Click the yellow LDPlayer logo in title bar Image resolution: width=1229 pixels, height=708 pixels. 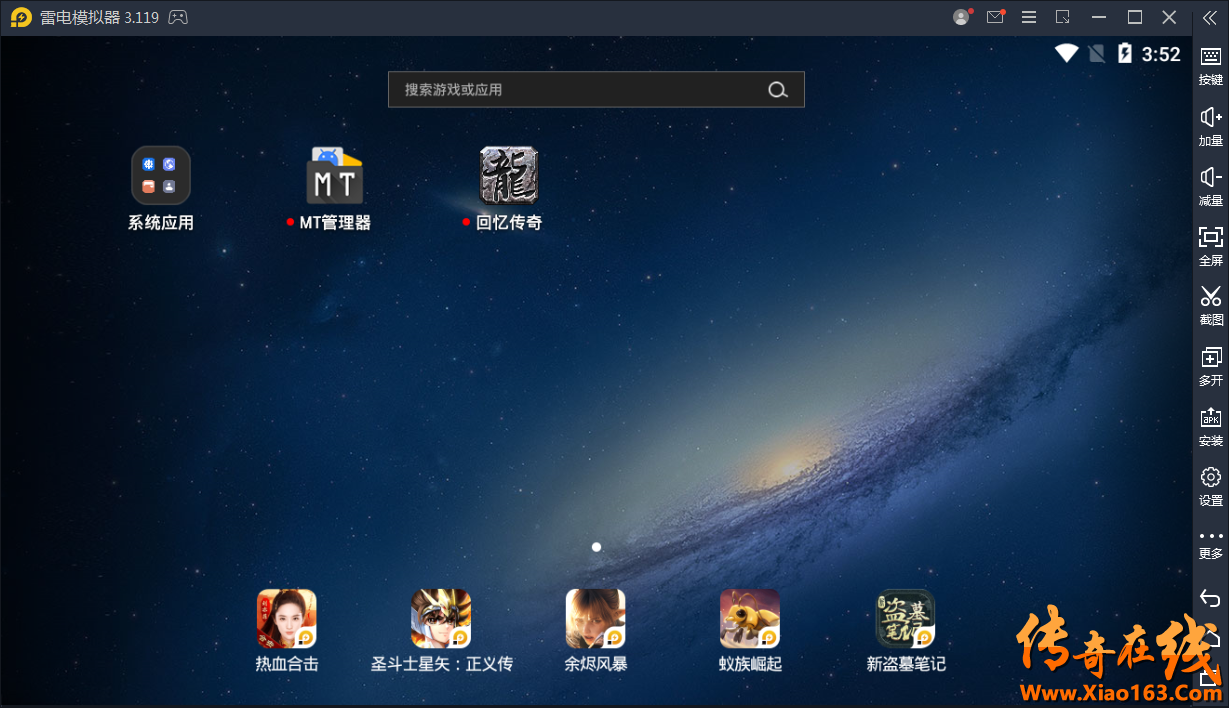21,17
